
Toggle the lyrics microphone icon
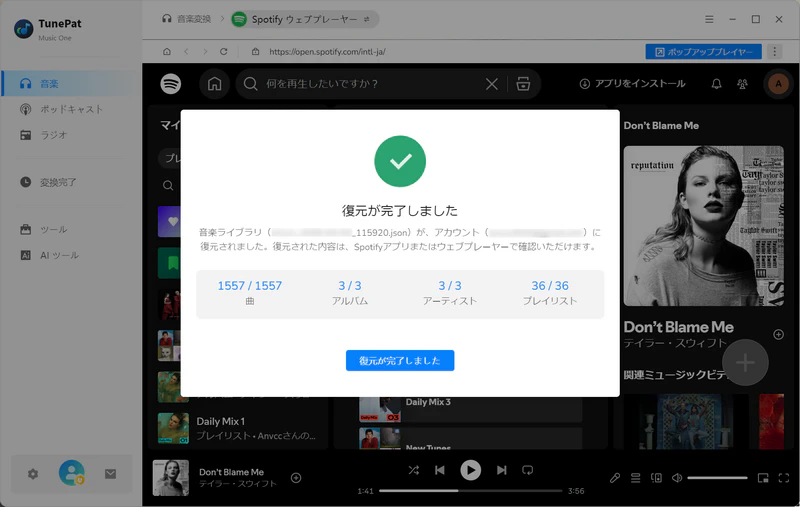(x=615, y=478)
